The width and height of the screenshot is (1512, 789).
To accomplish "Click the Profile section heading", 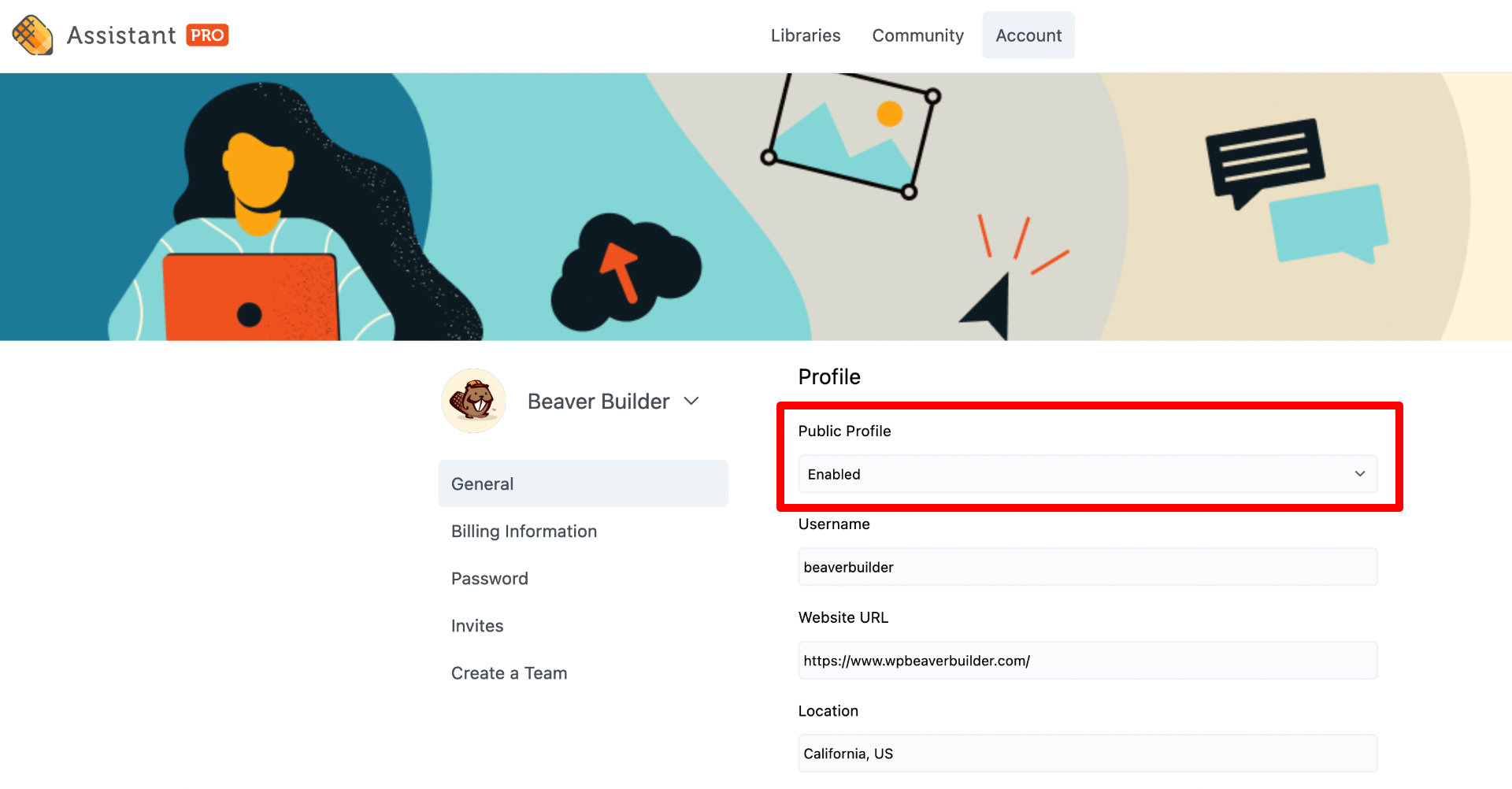I will pos(829,376).
